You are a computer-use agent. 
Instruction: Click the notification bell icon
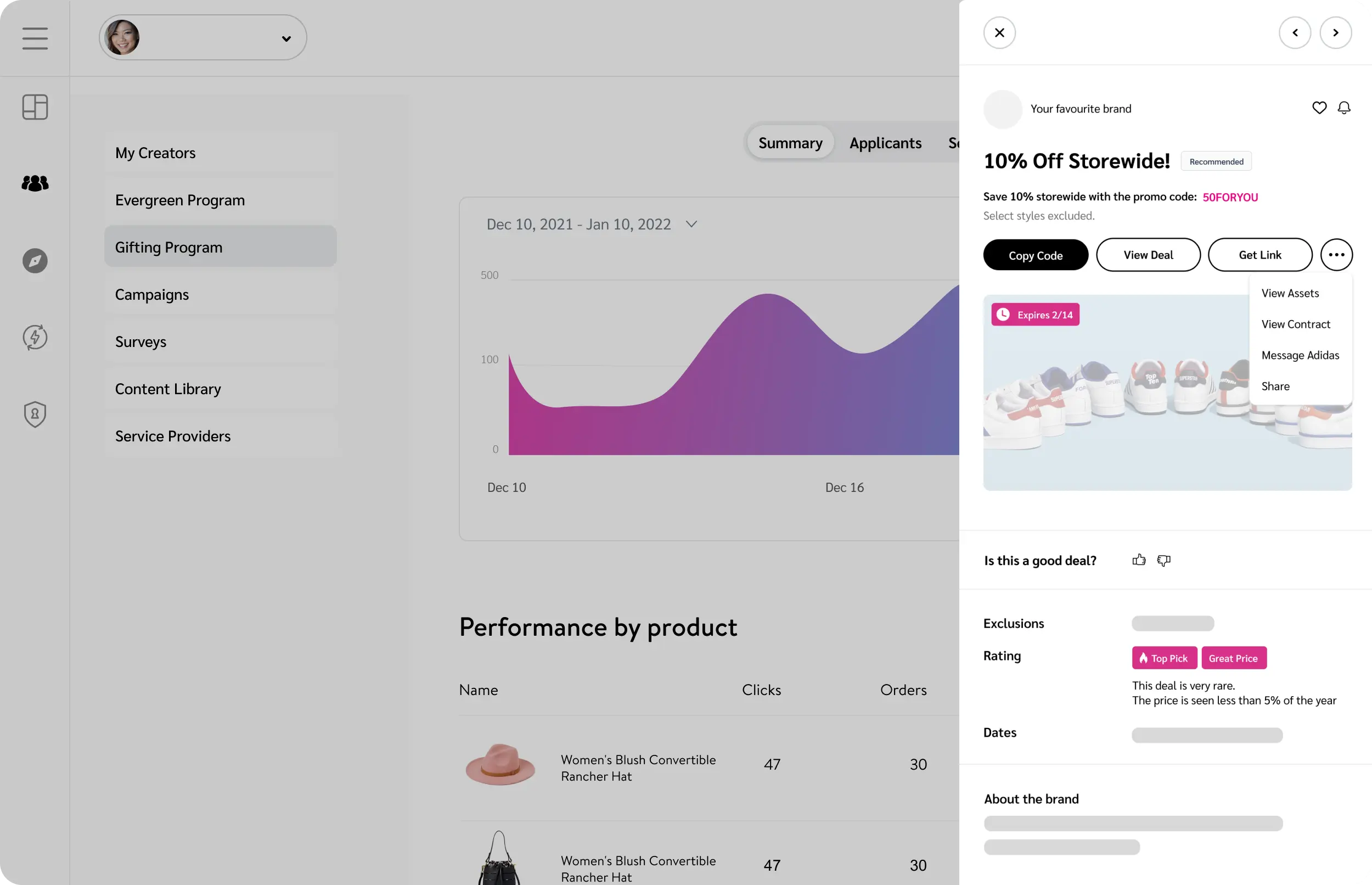pyautogui.click(x=1344, y=108)
